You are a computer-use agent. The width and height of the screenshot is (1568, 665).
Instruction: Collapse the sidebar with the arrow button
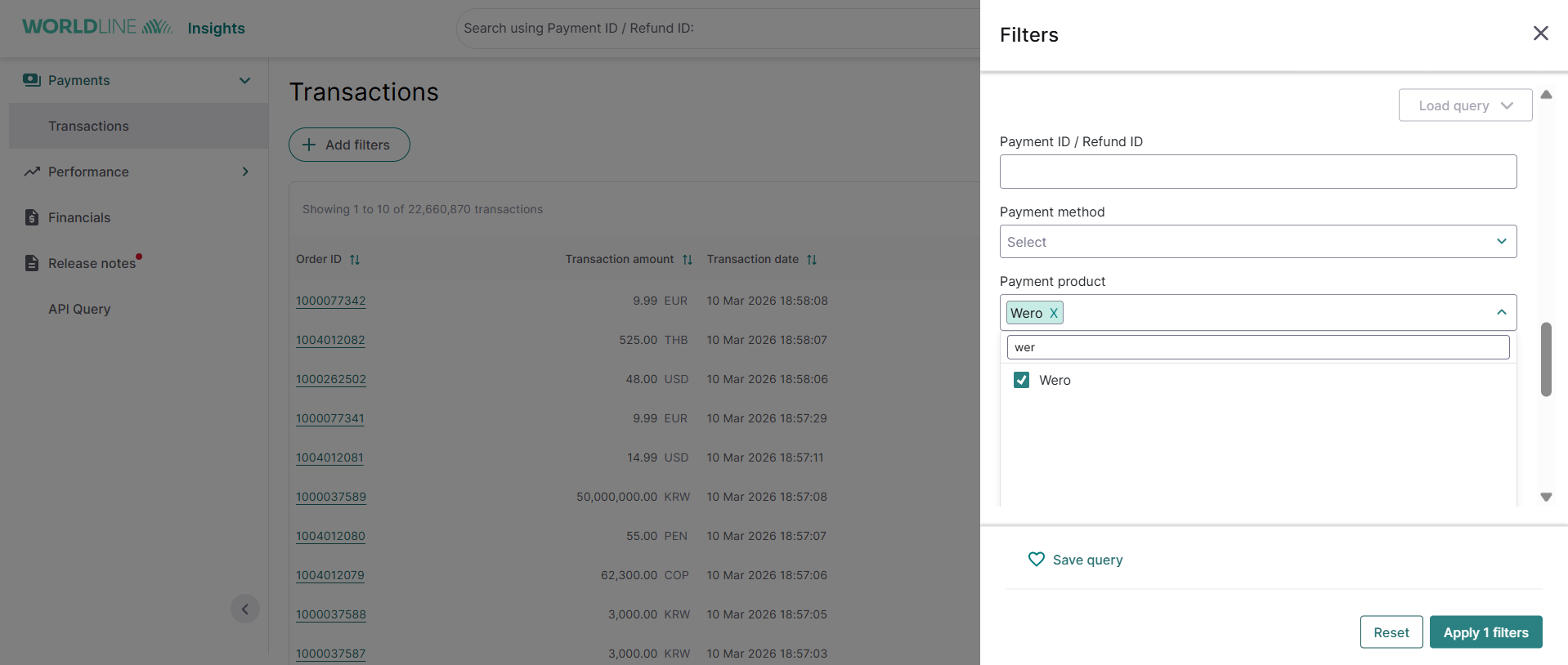point(245,609)
